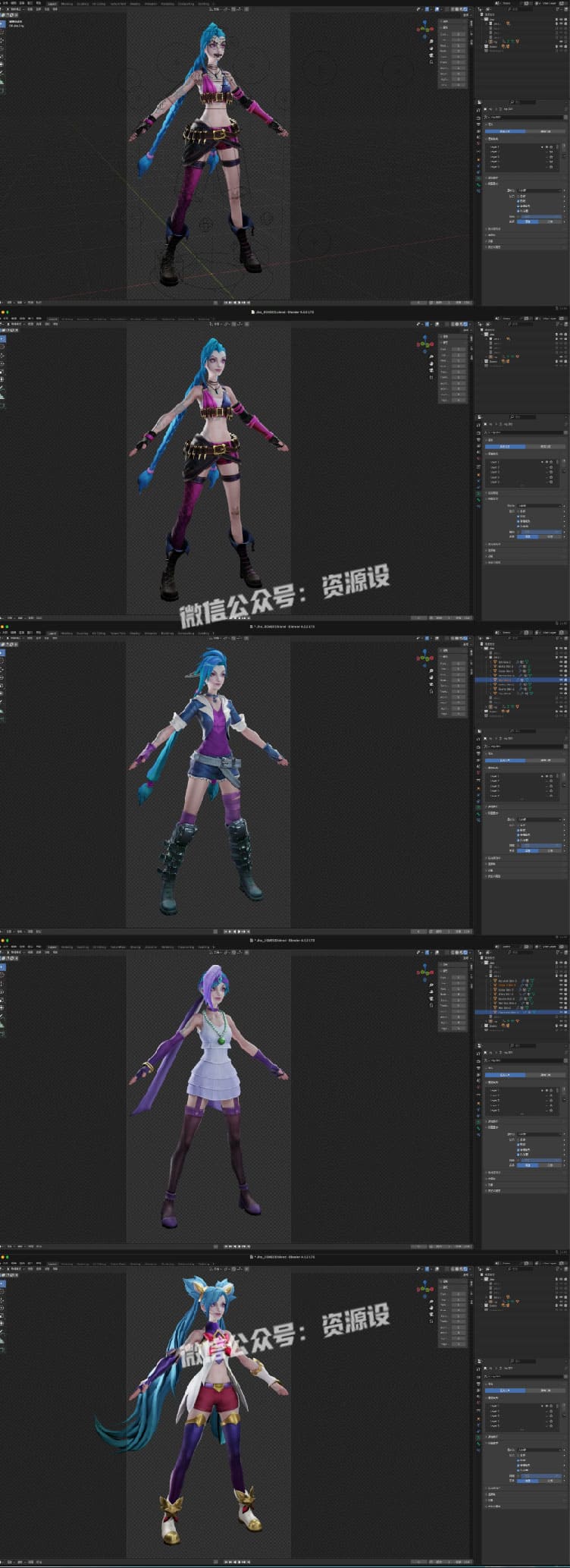Open Scripting workspace tab in the topmost Blender window
This screenshot has width=570, height=1568.
click(x=203, y=4)
